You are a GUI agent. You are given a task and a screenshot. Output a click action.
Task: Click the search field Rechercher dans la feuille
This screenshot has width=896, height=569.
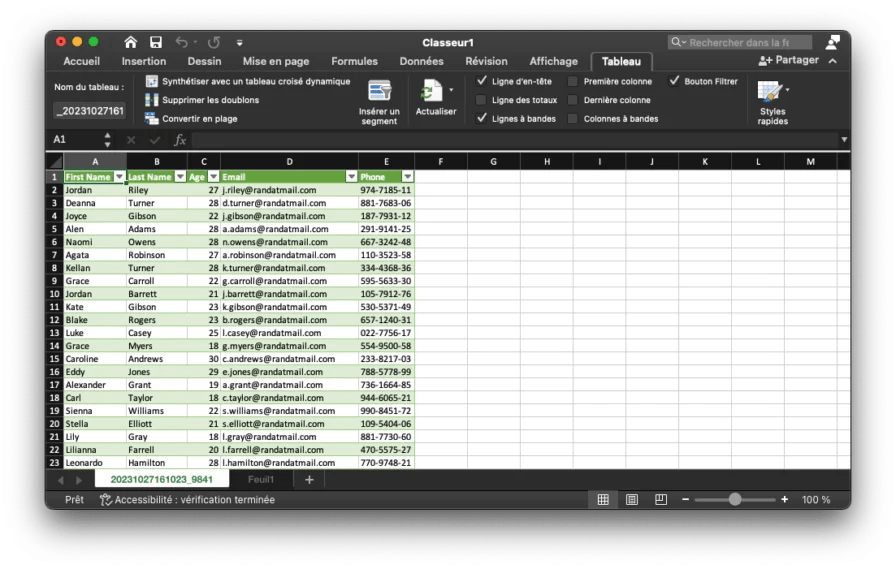[739, 42]
